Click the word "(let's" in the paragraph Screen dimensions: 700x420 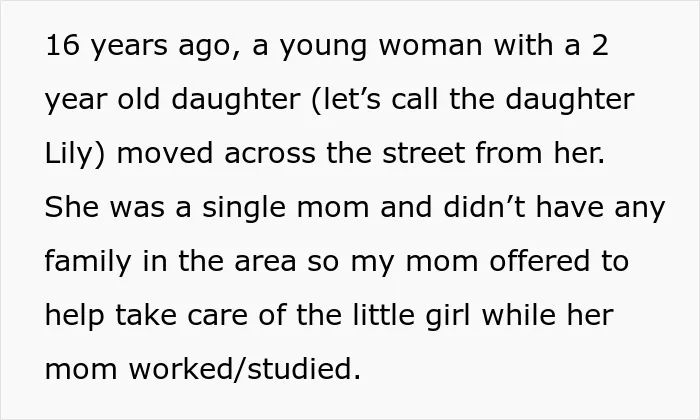click(x=346, y=99)
